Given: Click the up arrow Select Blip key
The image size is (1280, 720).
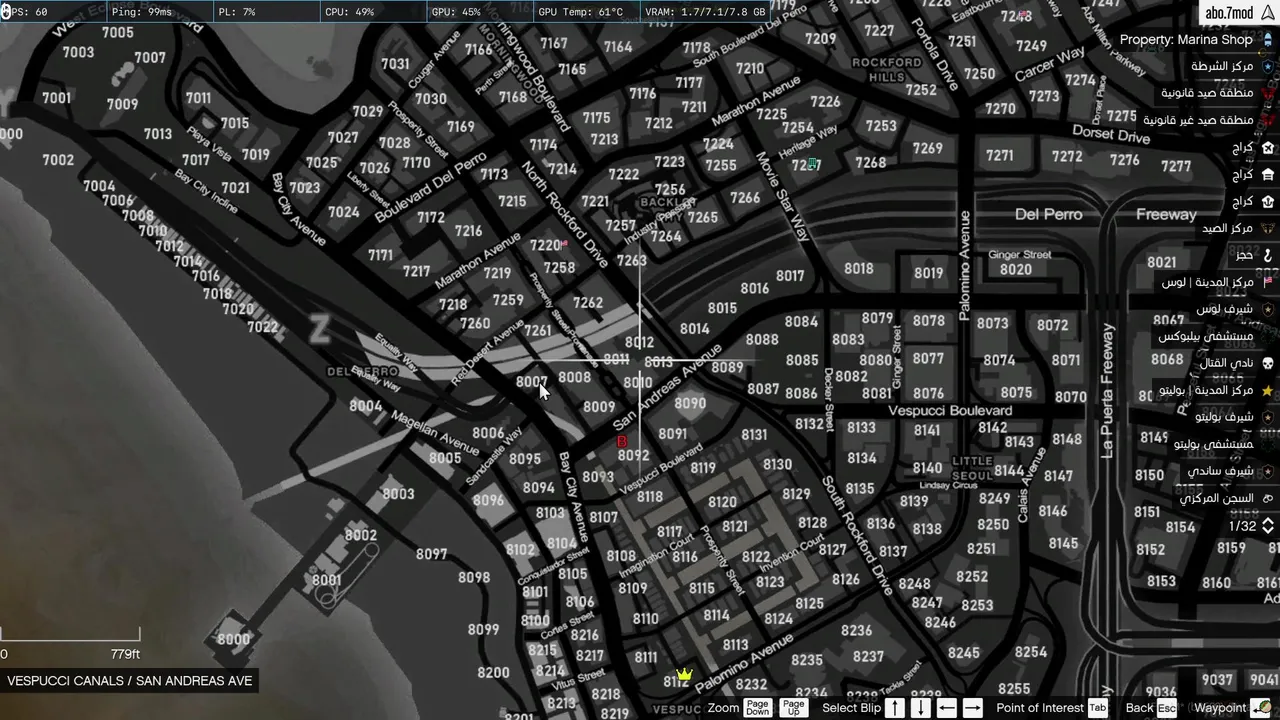Looking at the screenshot, I should click(x=895, y=708).
